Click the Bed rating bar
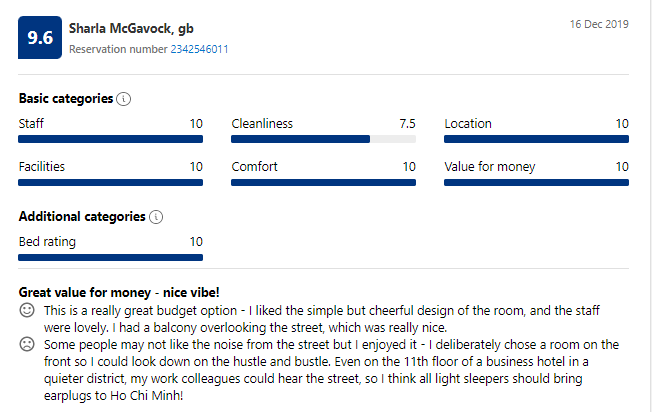Image resolution: width=652 pixels, height=412 pixels. [110, 258]
